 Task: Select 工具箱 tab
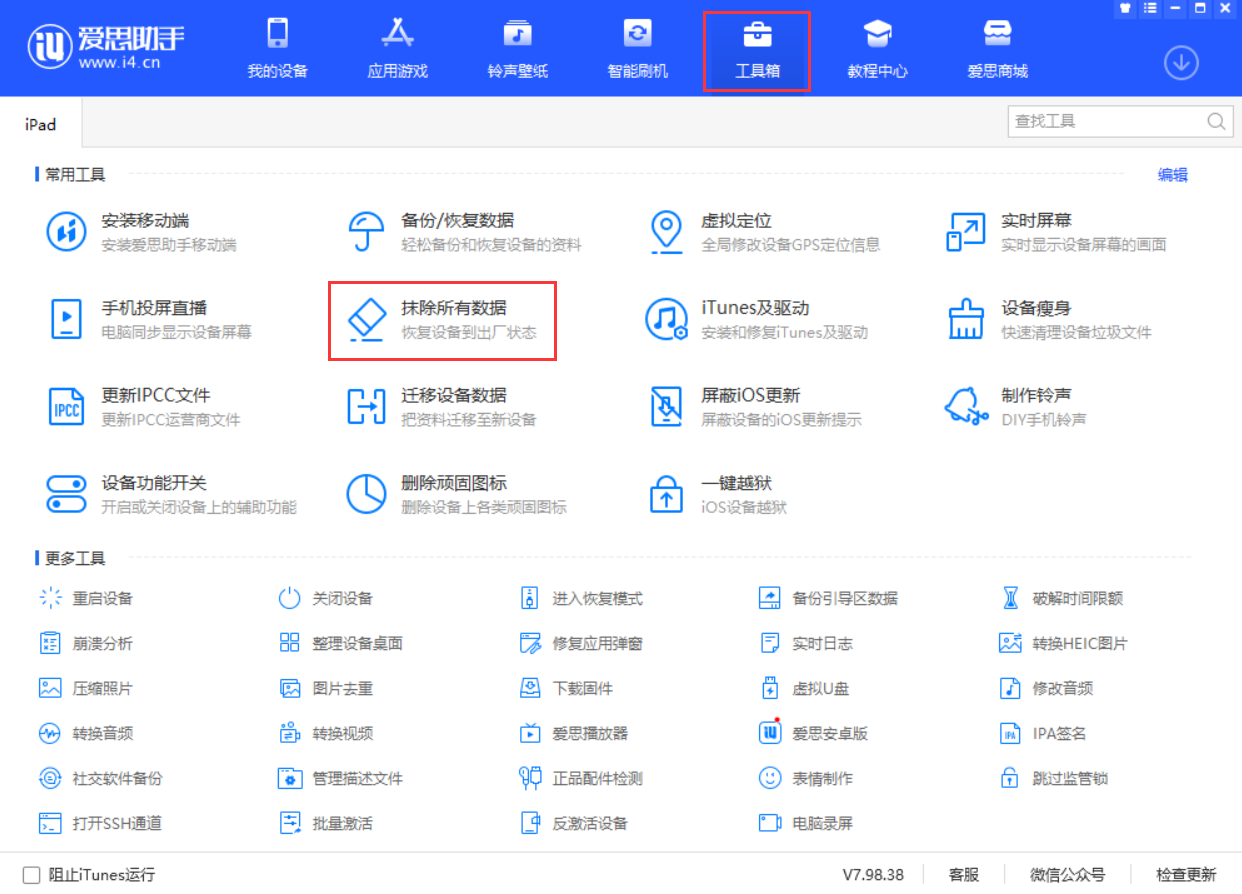tap(757, 51)
